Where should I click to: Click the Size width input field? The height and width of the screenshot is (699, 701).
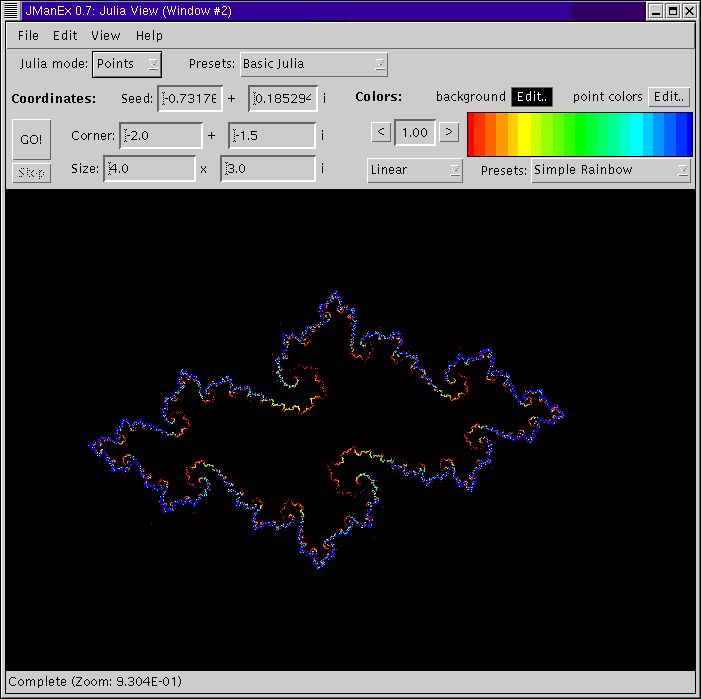(x=150, y=169)
